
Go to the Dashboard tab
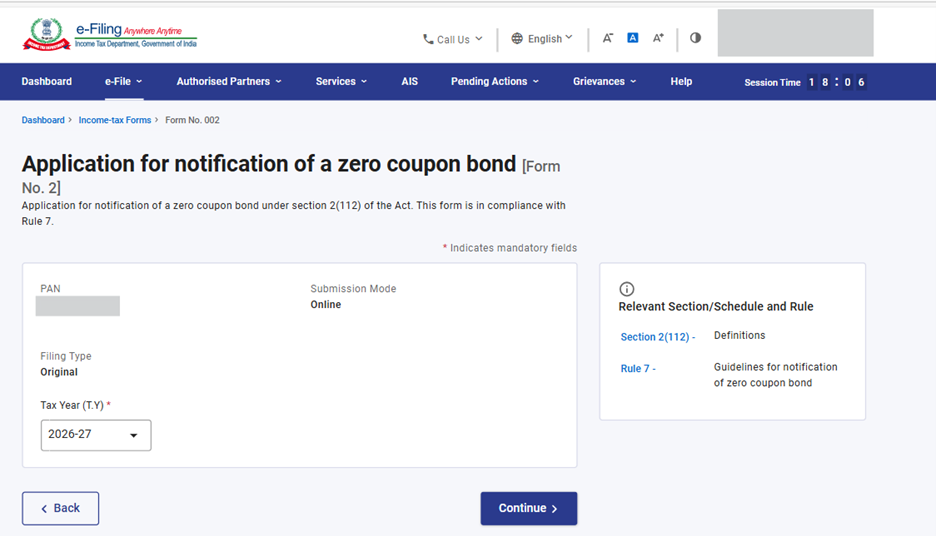coord(47,82)
